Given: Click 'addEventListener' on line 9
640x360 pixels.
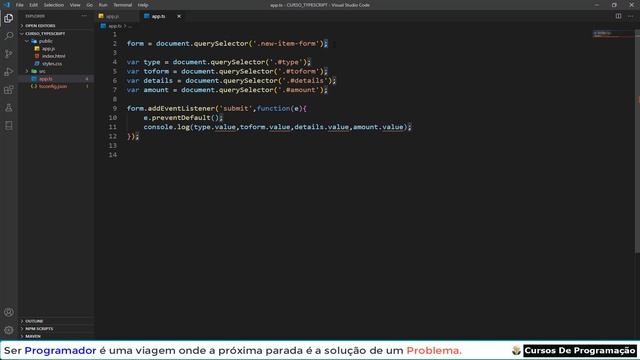Looking at the screenshot, I should coord(181,109).
